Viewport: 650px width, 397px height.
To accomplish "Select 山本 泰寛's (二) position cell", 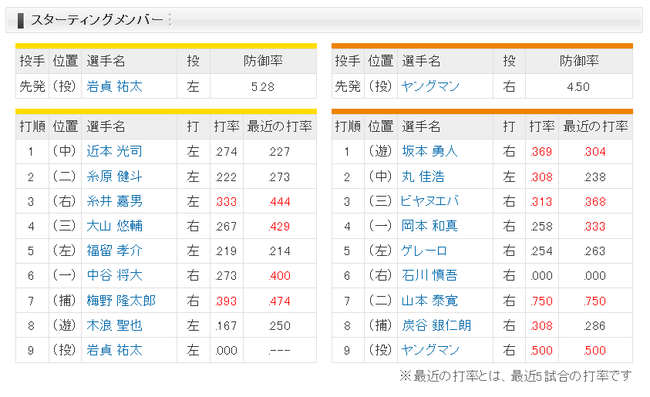I will 381,300.
